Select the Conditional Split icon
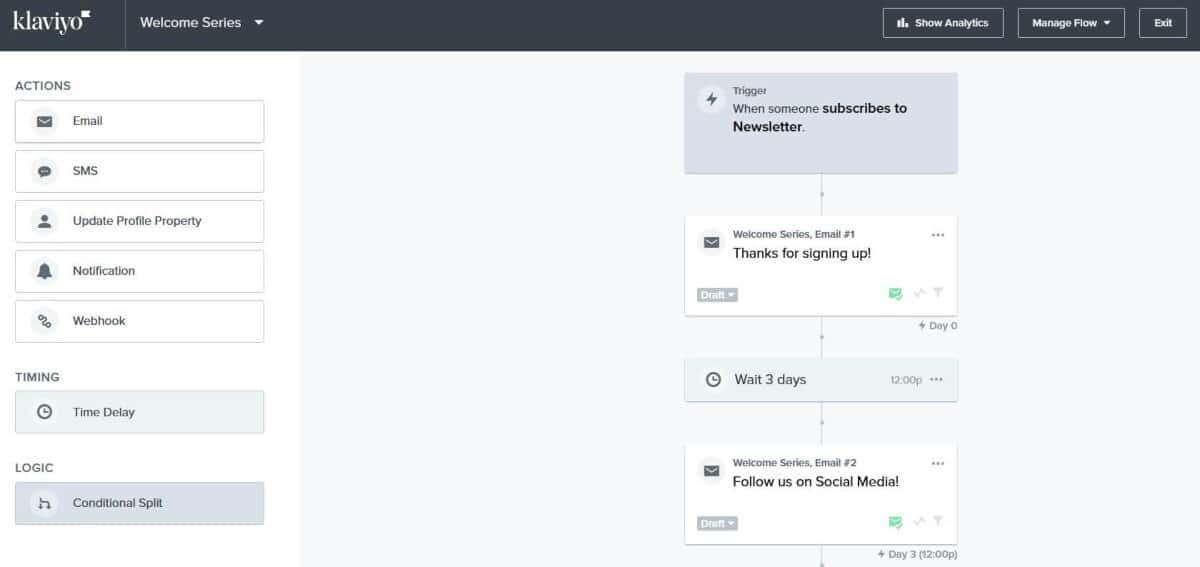1200x567 pixels. pos(44,503)
